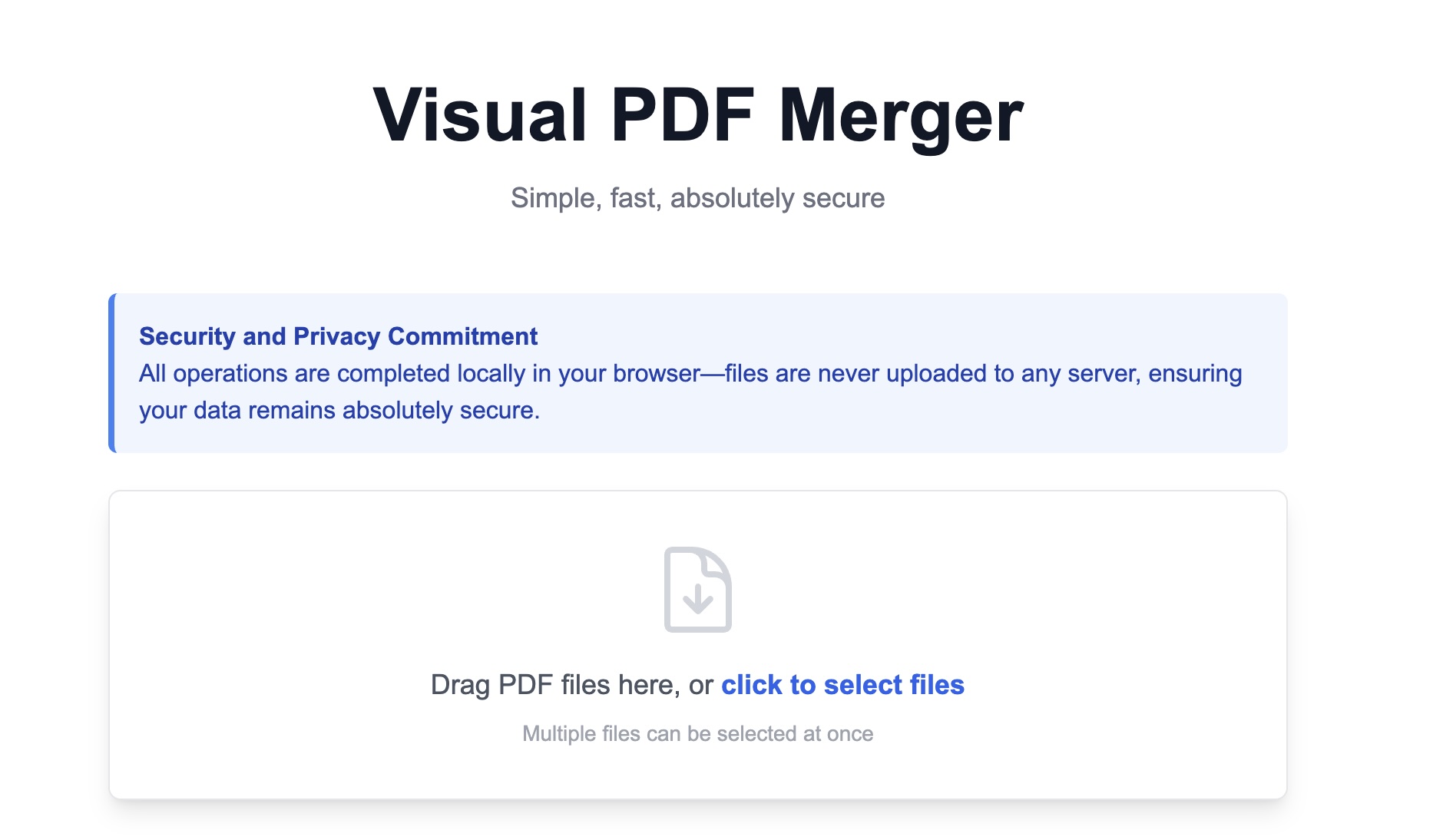Image resolution: width=1433 pixels, height=840 pixels.
Task: Click the file download icon in the drop zone
Action: coord(697,589)
